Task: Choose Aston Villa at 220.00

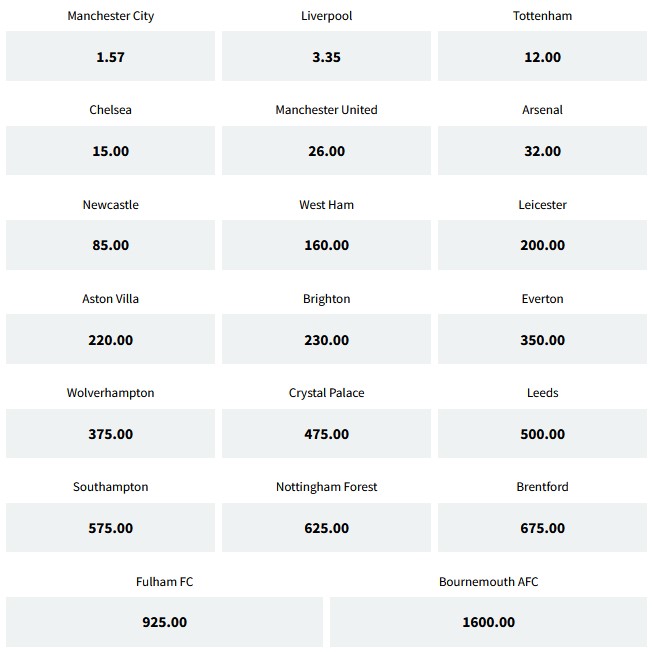Action: point(110,340)
